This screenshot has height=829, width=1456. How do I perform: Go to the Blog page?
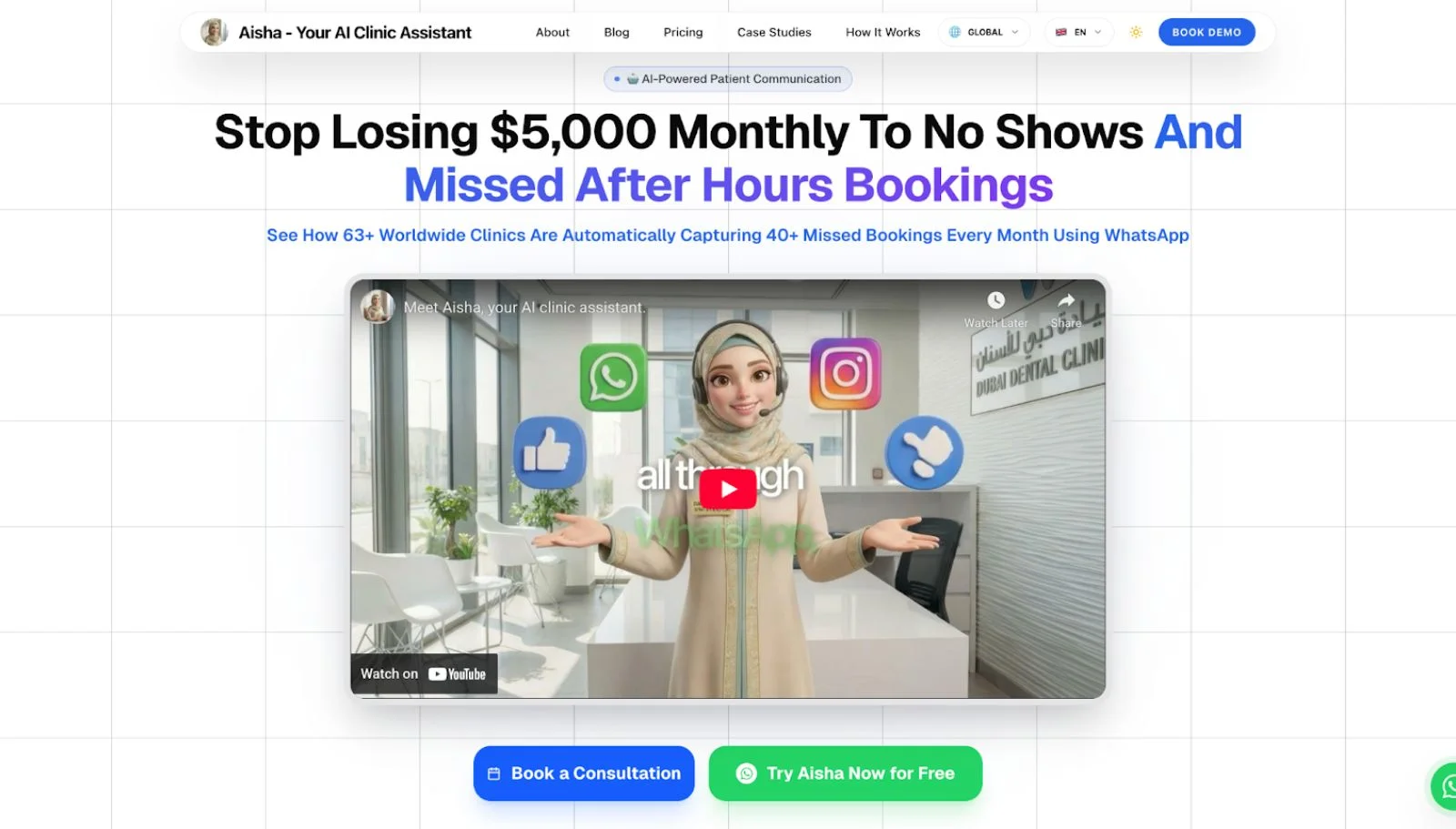click(616, 32)
